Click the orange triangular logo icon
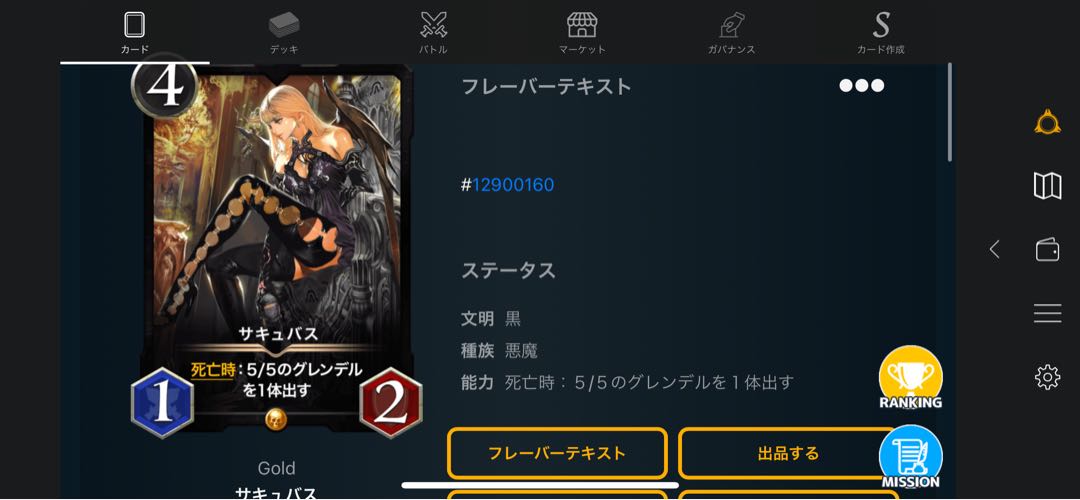This screenshot has width=1080, height=500. tap(1047, 123)
